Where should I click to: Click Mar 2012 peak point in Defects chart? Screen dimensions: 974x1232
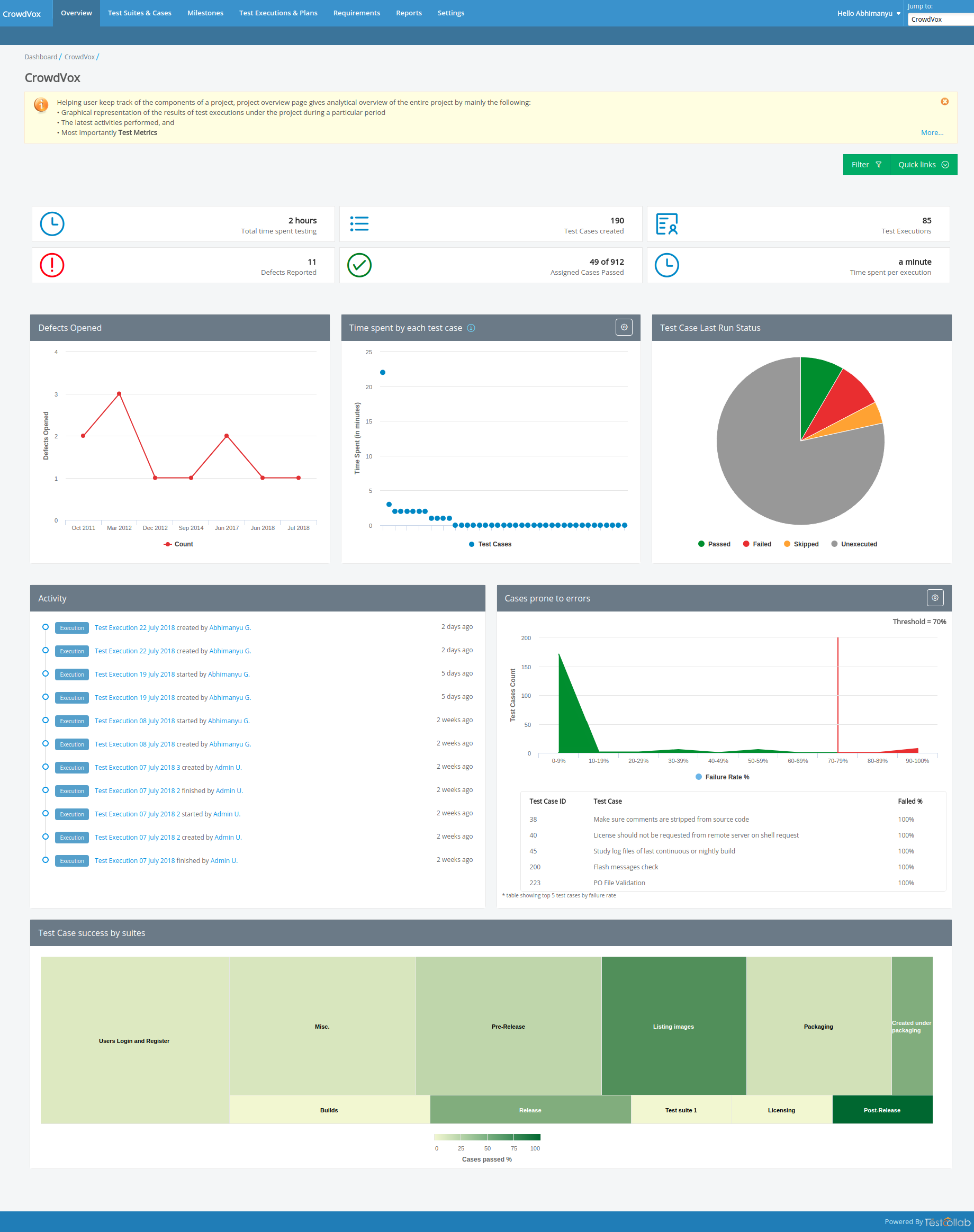119,393
